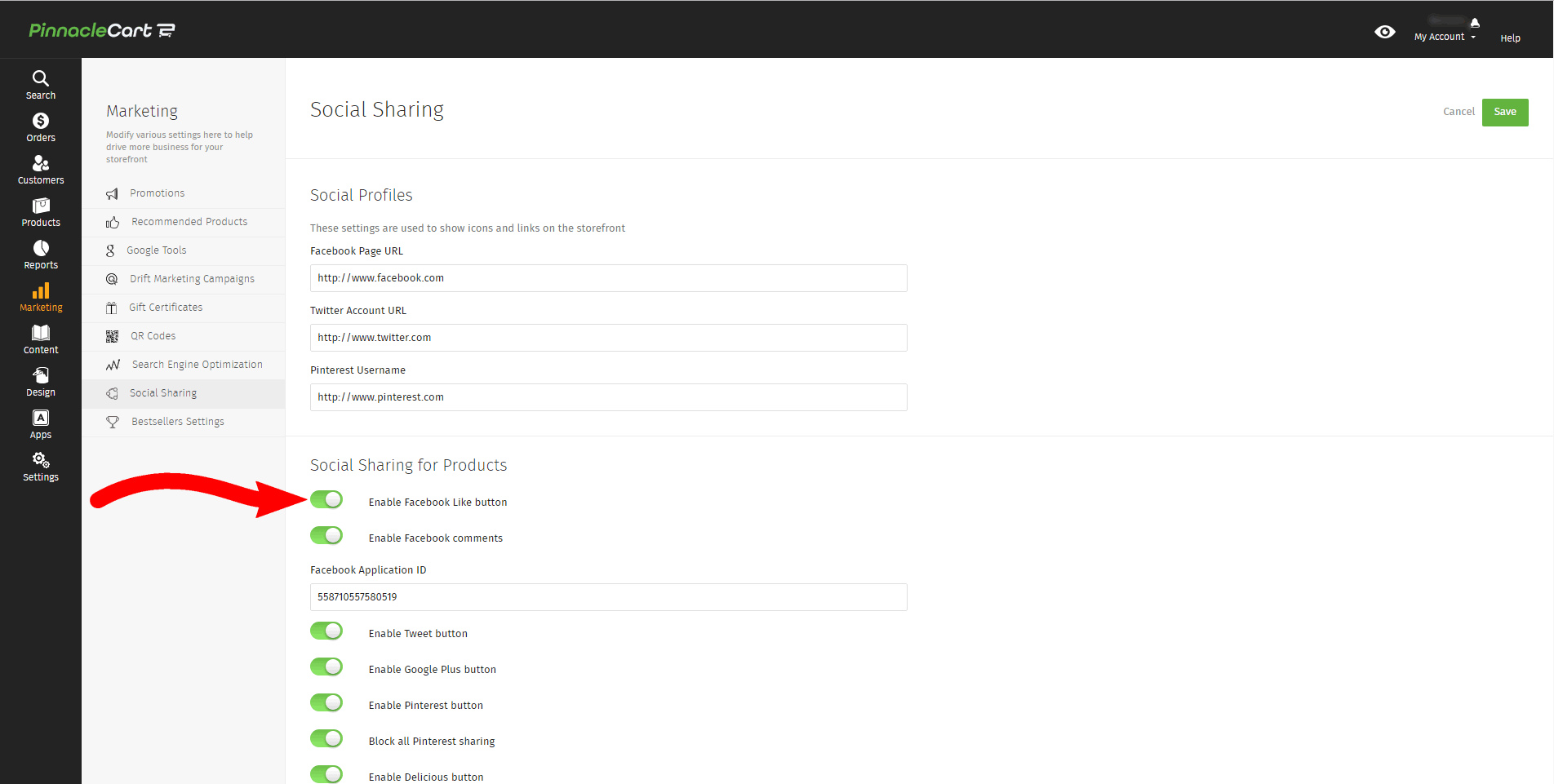This screenshot has height=784, width=1554.
Task: Click the Promotions megaphone icon
Action: click(x=113, y=193)
